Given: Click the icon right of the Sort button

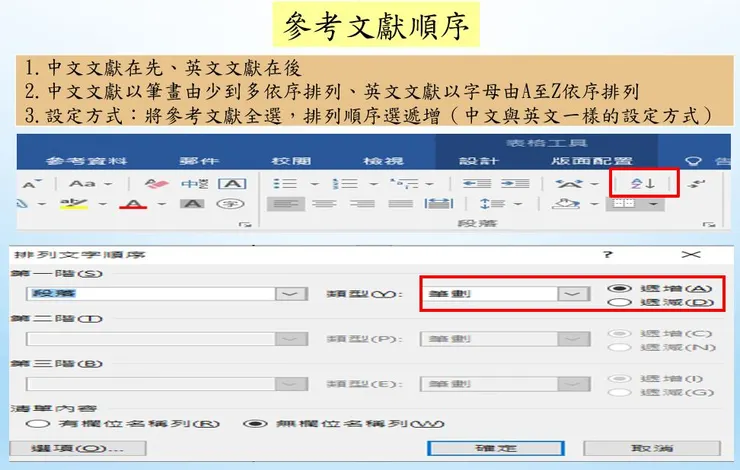Looking at the screenshot, I should point(696,184).
